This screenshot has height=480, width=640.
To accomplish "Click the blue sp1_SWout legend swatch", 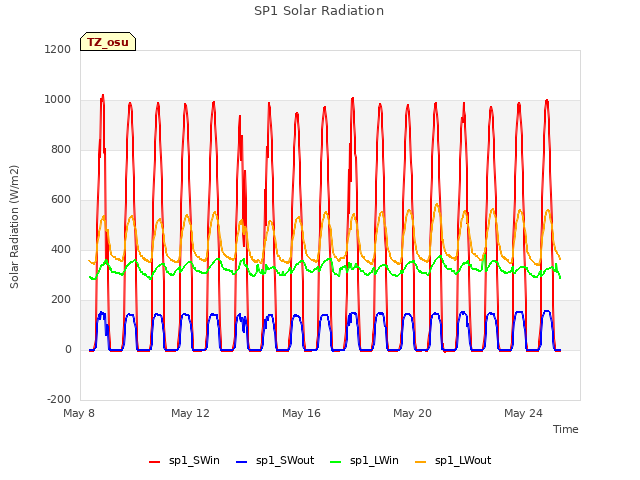I will point(242,462).
